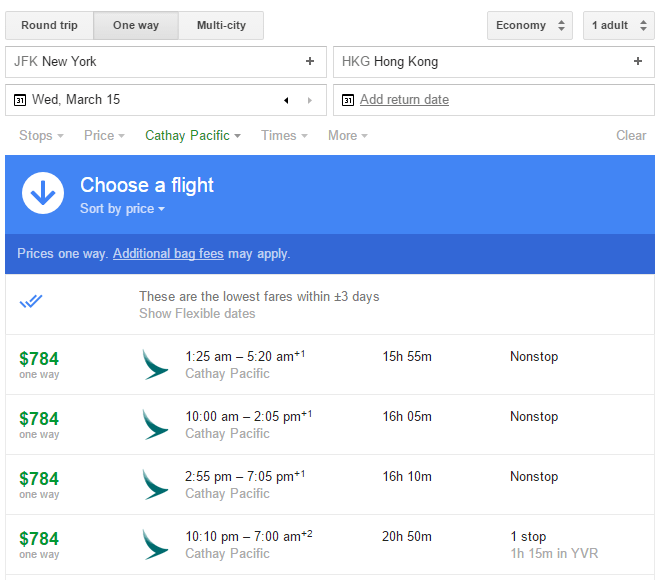Open the Stops filter menu
The height and width of the screenshot is (581, 666).
[x=41, y=135]
